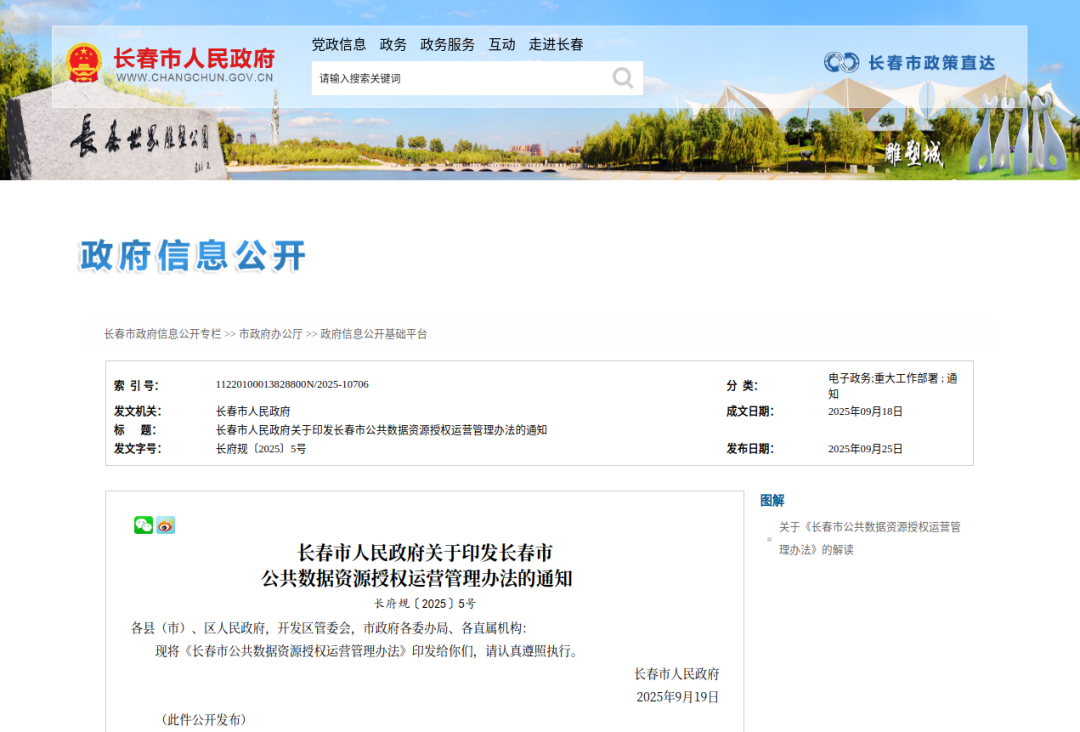
Task: Click the 长春市政策直达 logo icon
Action: click(841, 62)
